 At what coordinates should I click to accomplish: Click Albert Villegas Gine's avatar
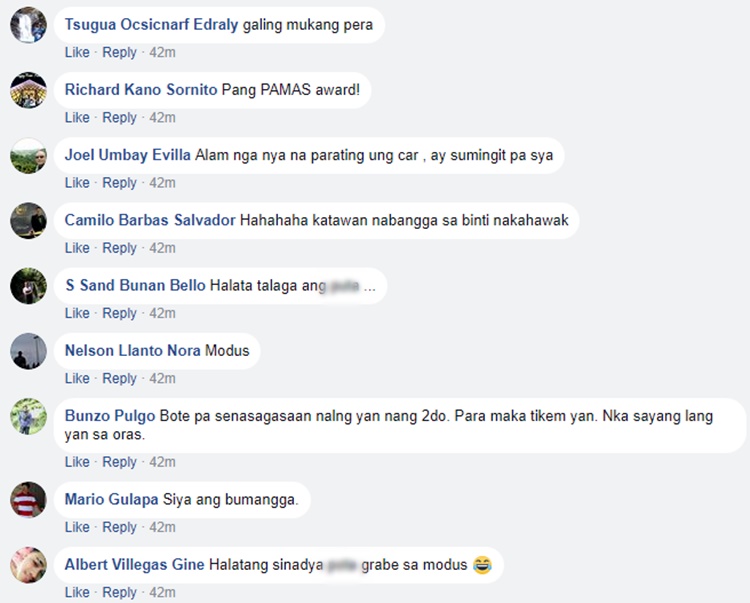pos(28,565)
